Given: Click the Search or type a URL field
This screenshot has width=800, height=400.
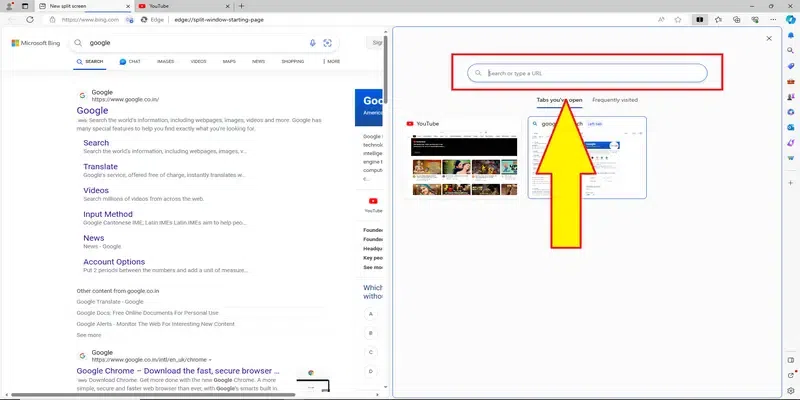Looking at the screenshot, I should click(587, 73).
